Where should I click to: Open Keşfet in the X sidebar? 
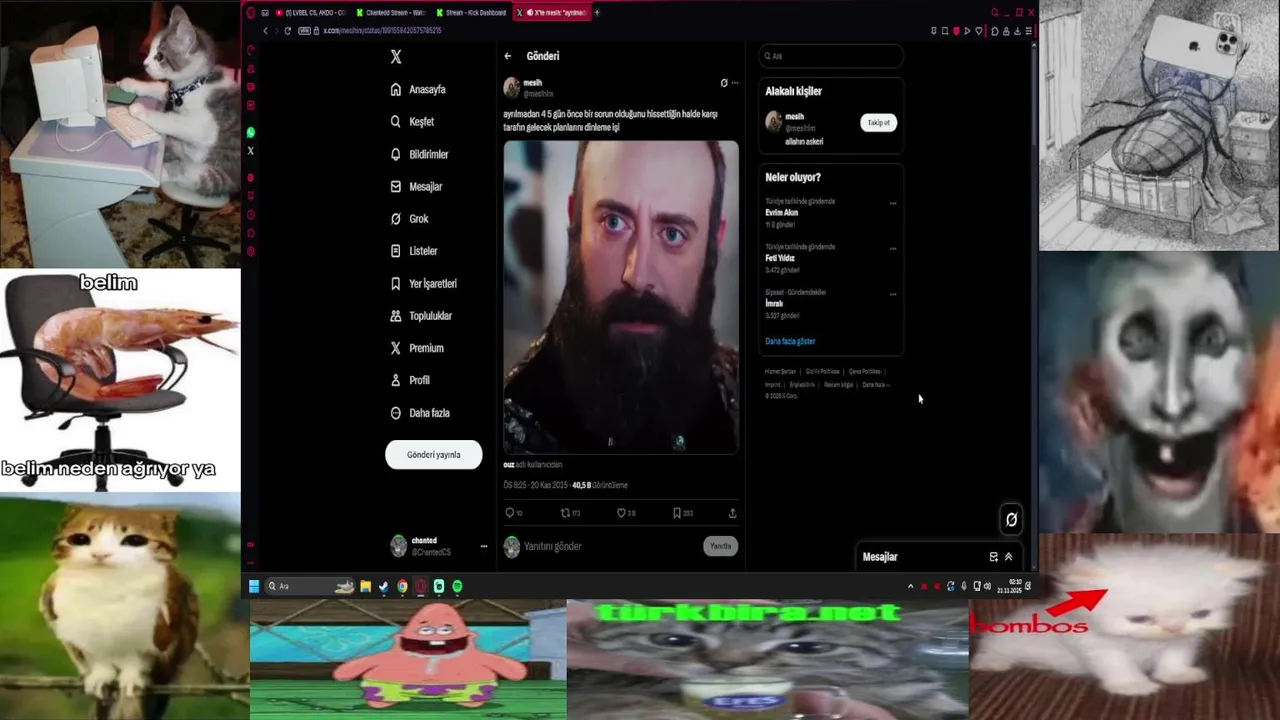coord(413,122)
